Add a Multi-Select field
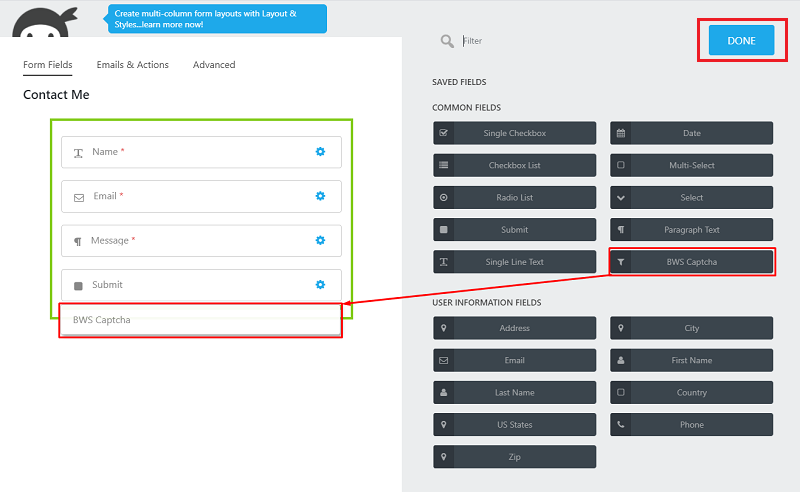Viewport: 800px width, 492px height. 691,165
